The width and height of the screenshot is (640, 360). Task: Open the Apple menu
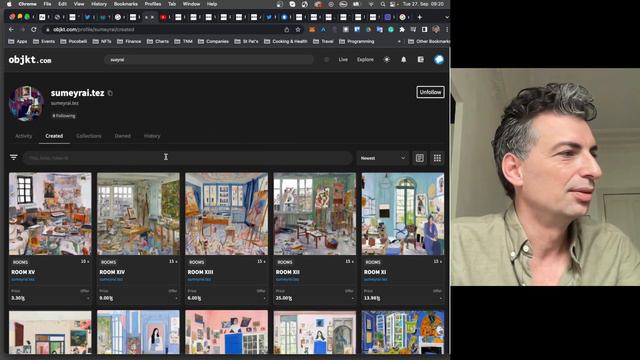[x=9, y=4]
